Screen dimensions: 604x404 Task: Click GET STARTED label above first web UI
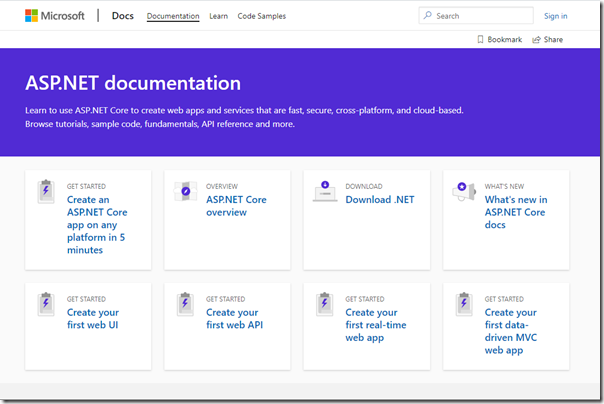tap(86, 299)
